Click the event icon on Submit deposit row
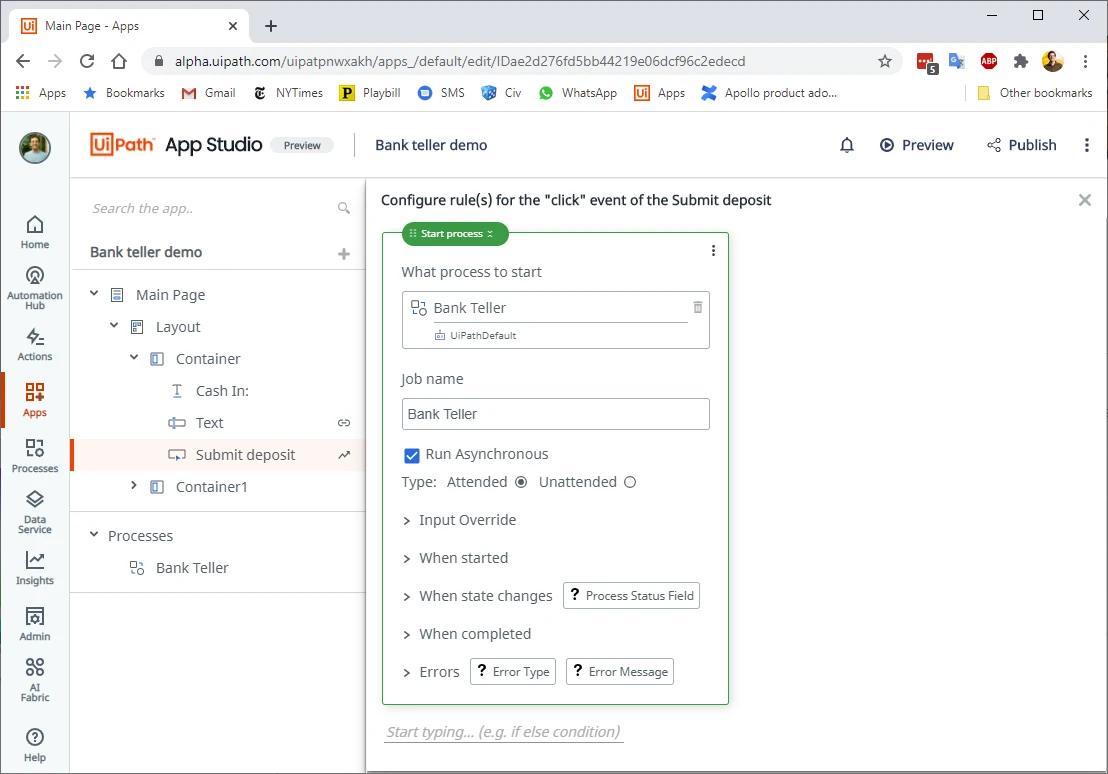 343,455
